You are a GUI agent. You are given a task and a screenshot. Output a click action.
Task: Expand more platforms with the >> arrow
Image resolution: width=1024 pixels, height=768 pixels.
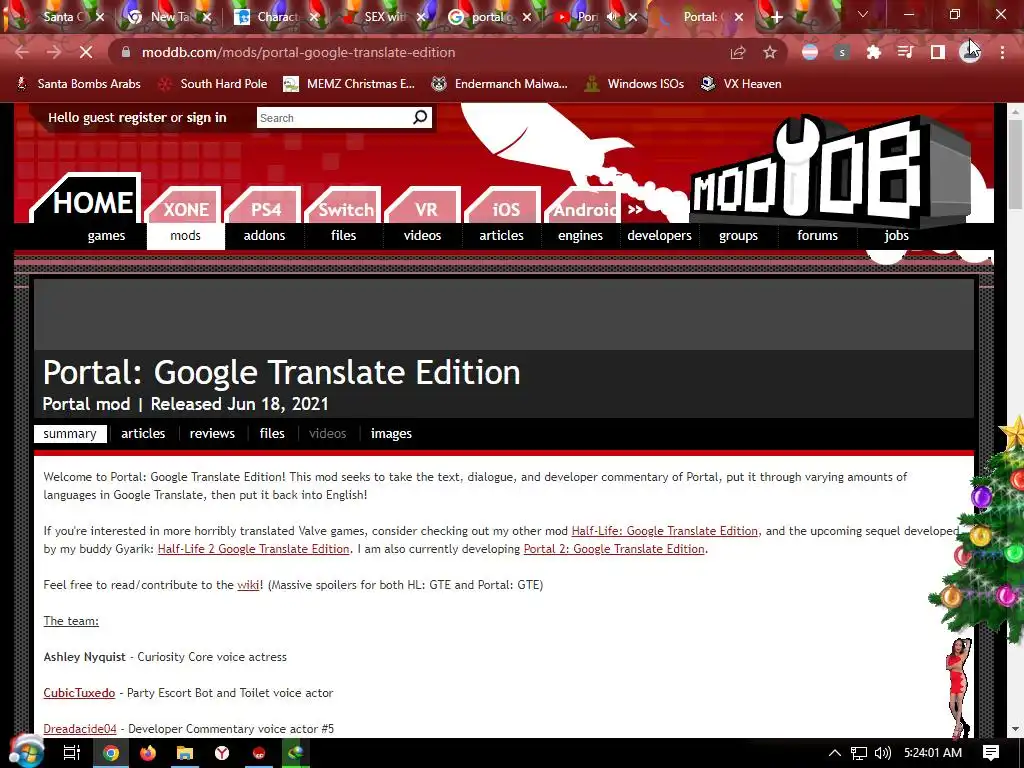pos(635,209)
